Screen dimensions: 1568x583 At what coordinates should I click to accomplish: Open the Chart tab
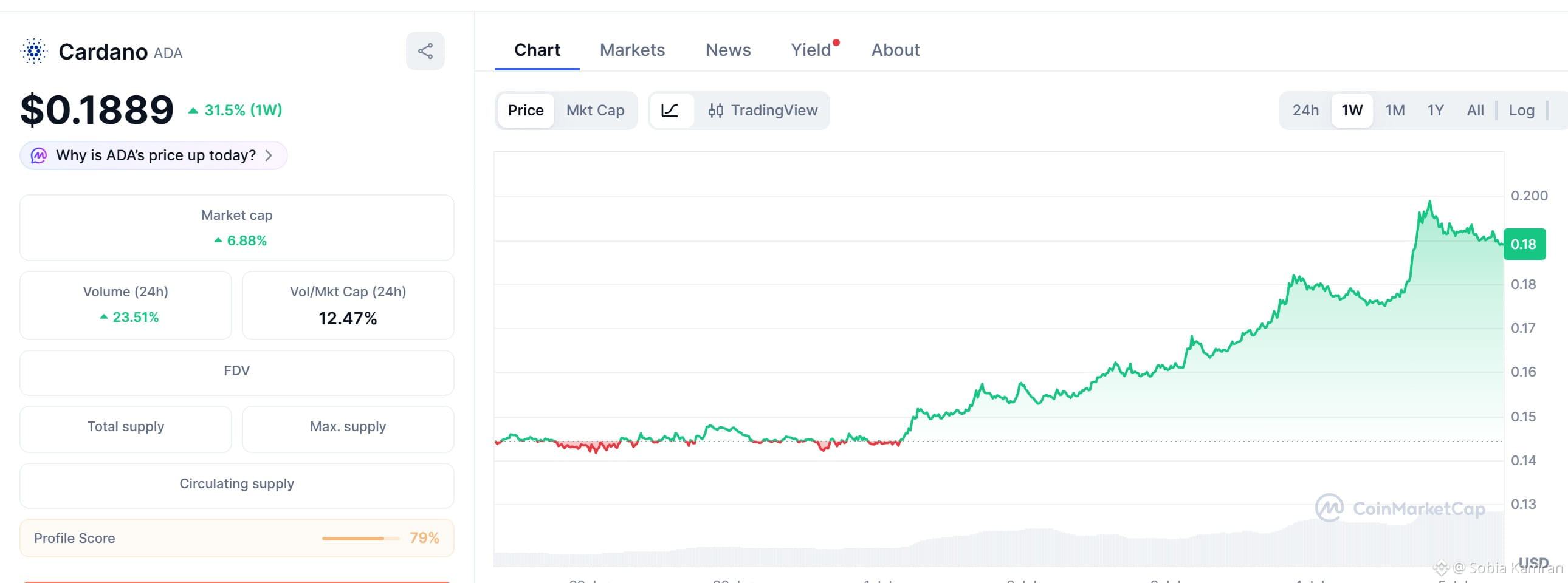coord(537,50)
